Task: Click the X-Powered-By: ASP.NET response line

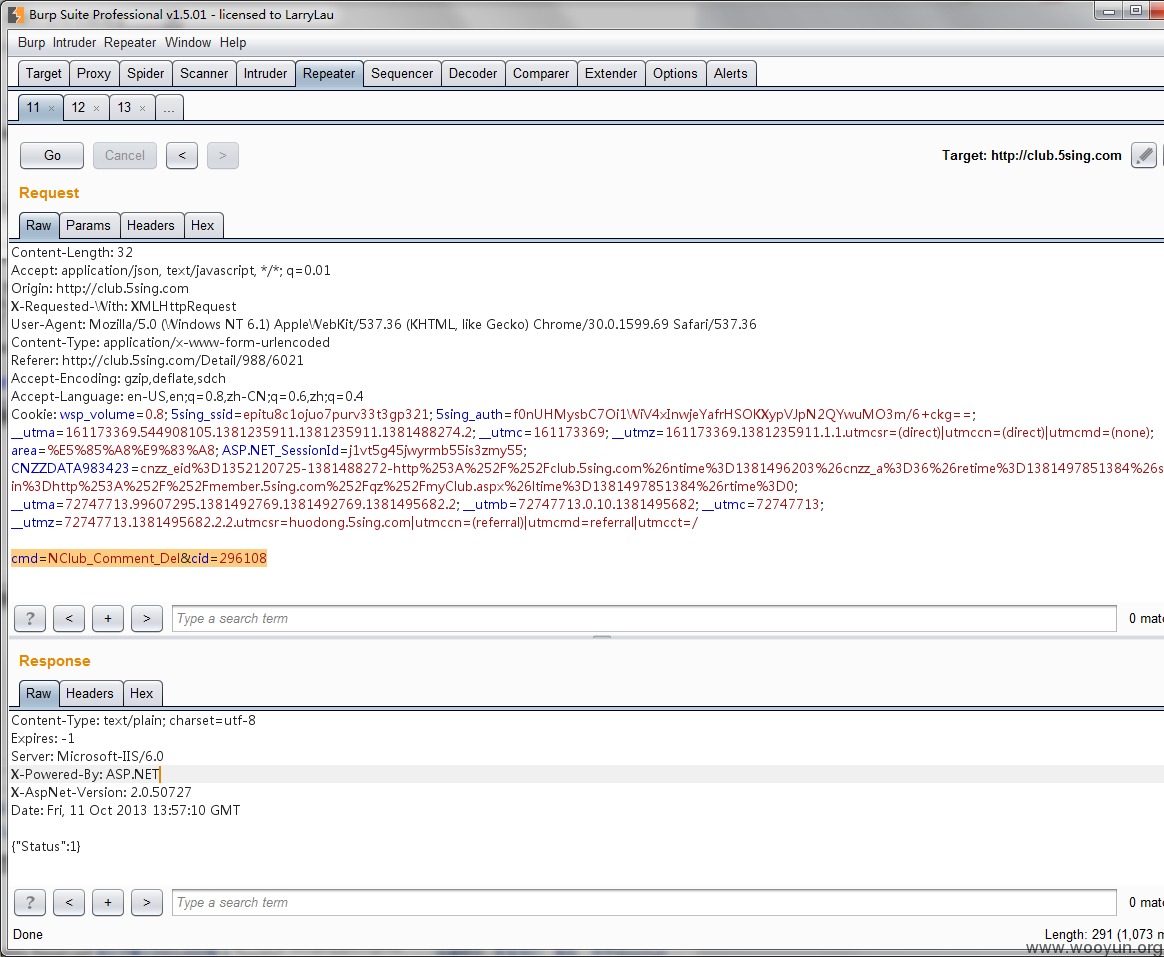Action: (85, 774)
